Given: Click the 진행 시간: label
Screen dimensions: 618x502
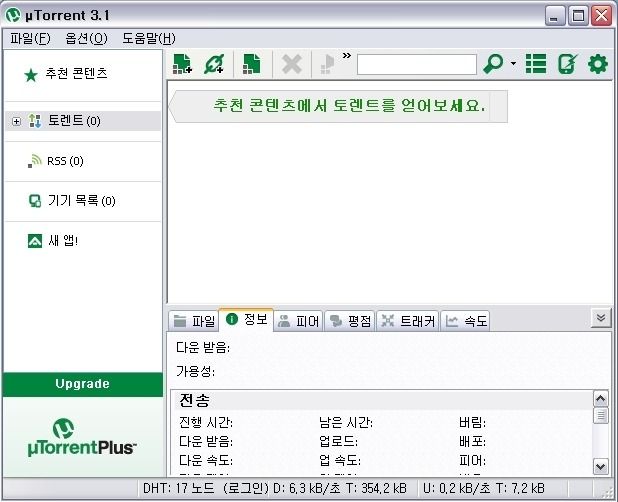Looking at the screenshot, I should (206, 422).
